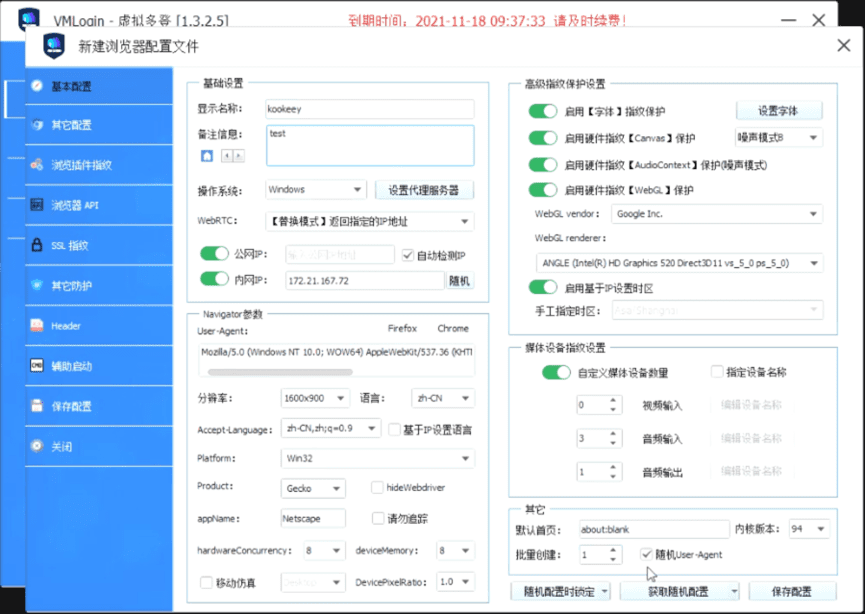Open the 分辨率 1600x900 dropdown
The image size is (866, 614).
(x=315, y=398)
